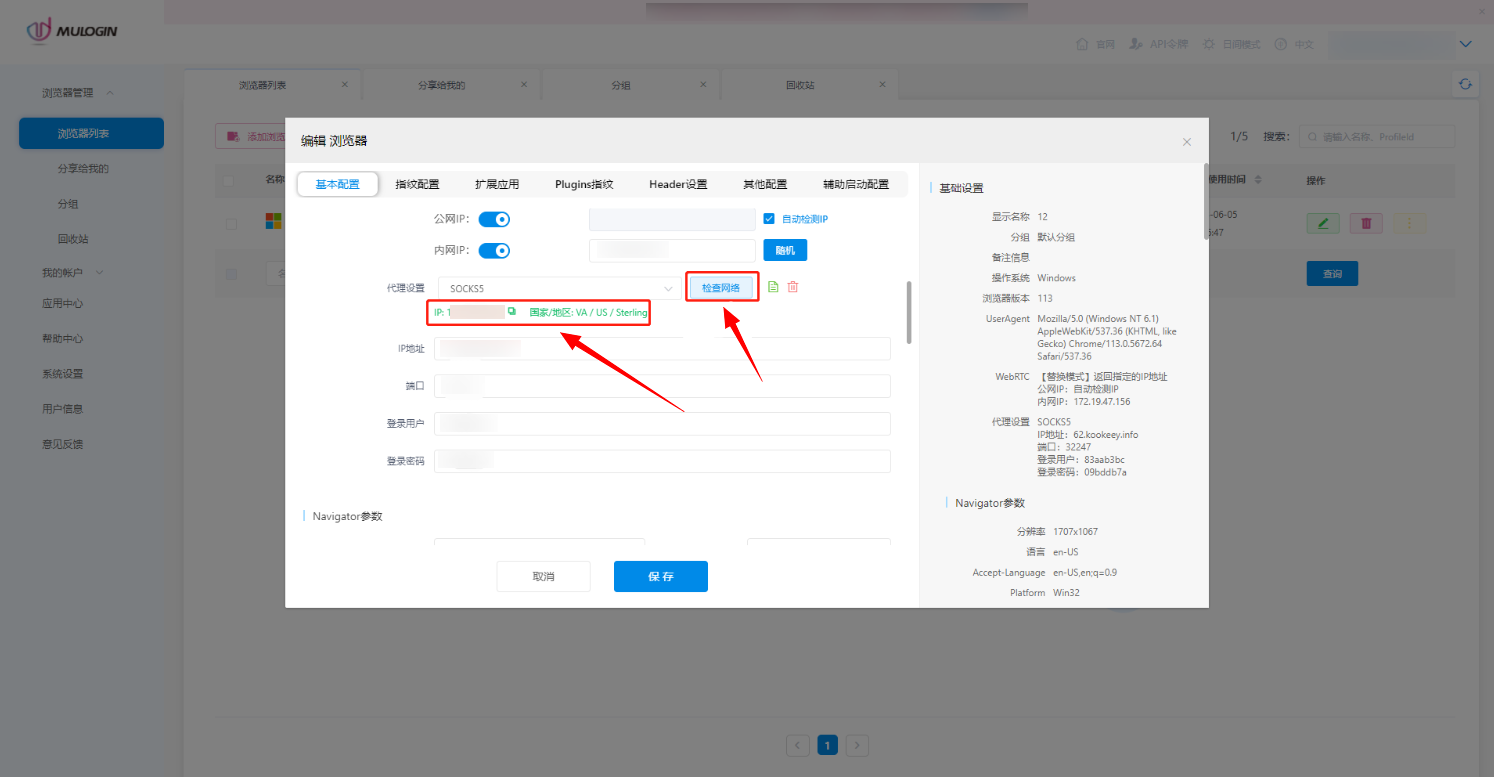Disable the 内网IP switch
1494x777 pixels.
pos(494,250)
